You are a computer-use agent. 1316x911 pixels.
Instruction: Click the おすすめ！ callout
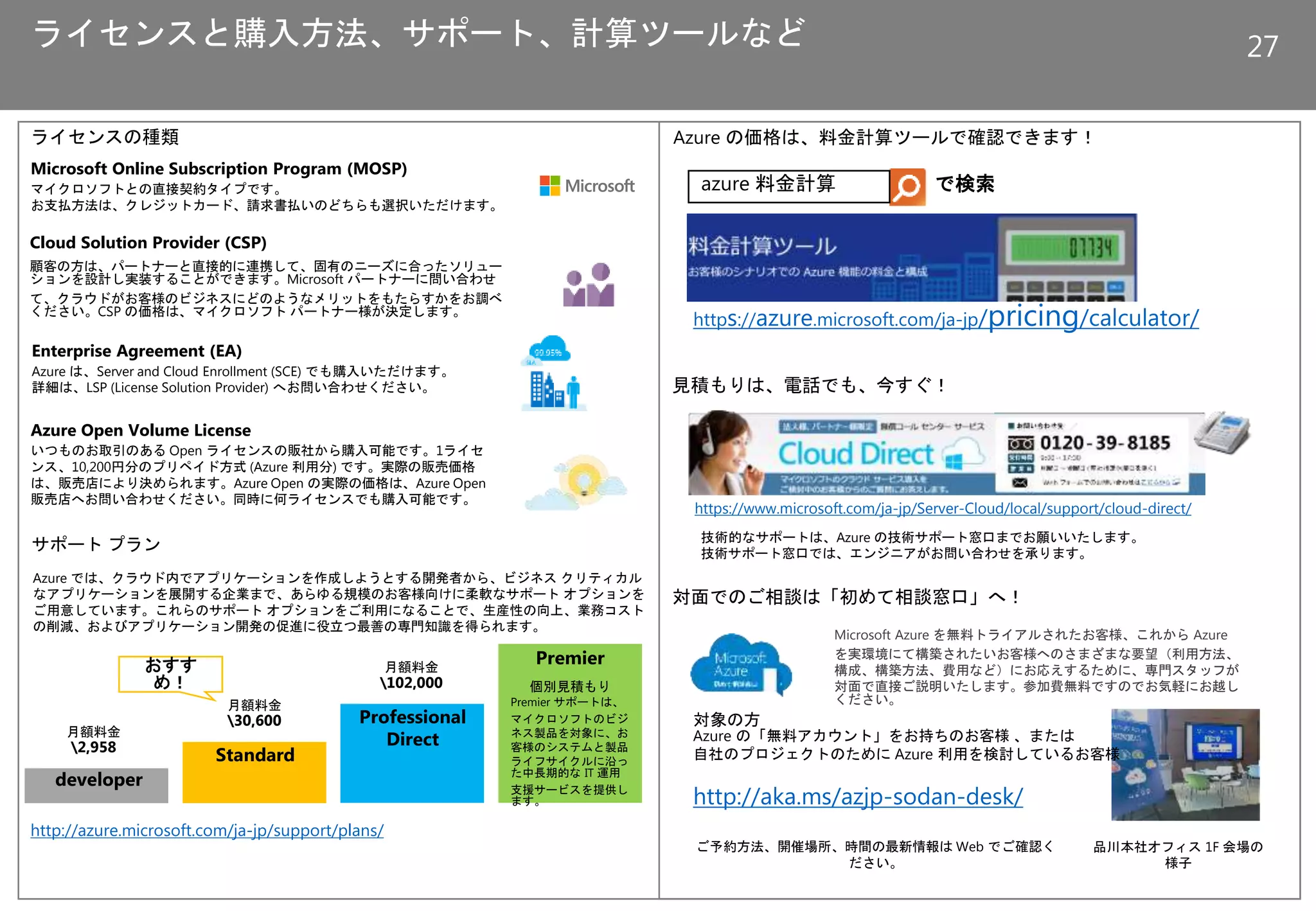(170, 674)
